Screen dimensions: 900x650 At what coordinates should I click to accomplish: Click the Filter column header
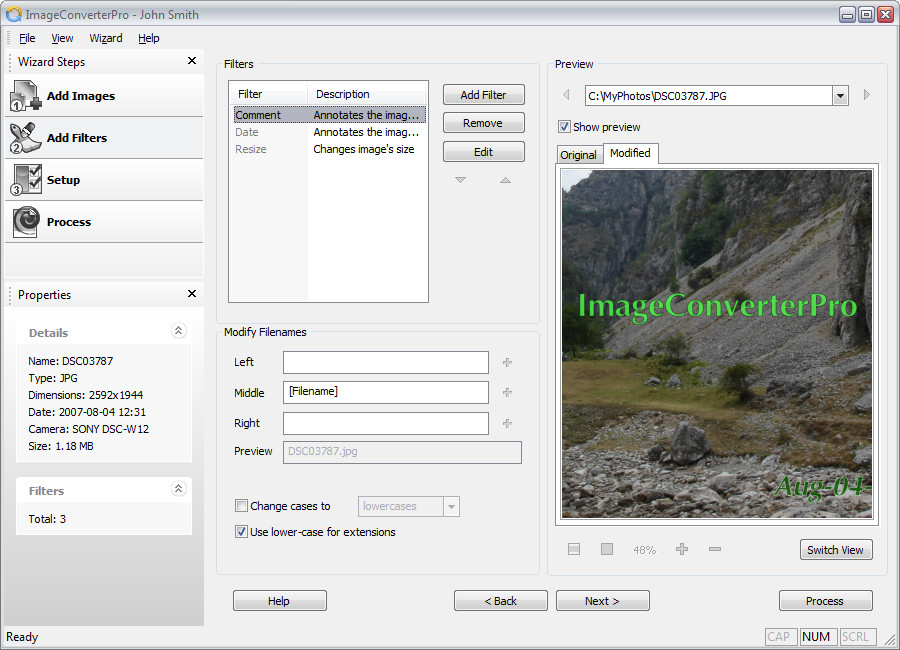click(269, 94)
